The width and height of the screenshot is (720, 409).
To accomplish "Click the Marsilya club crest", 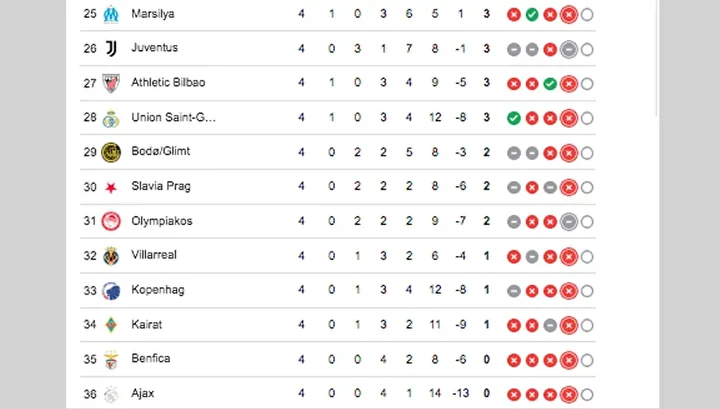I will tap(111, 14).
